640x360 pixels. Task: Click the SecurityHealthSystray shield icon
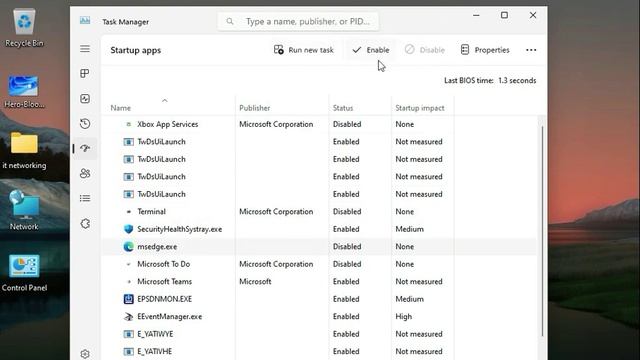tap(129, 229)
